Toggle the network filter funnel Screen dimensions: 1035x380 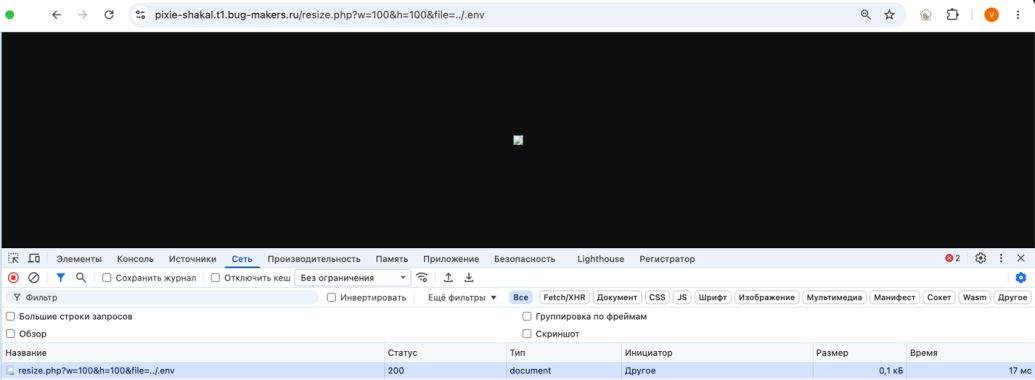(x=61, y=278)
